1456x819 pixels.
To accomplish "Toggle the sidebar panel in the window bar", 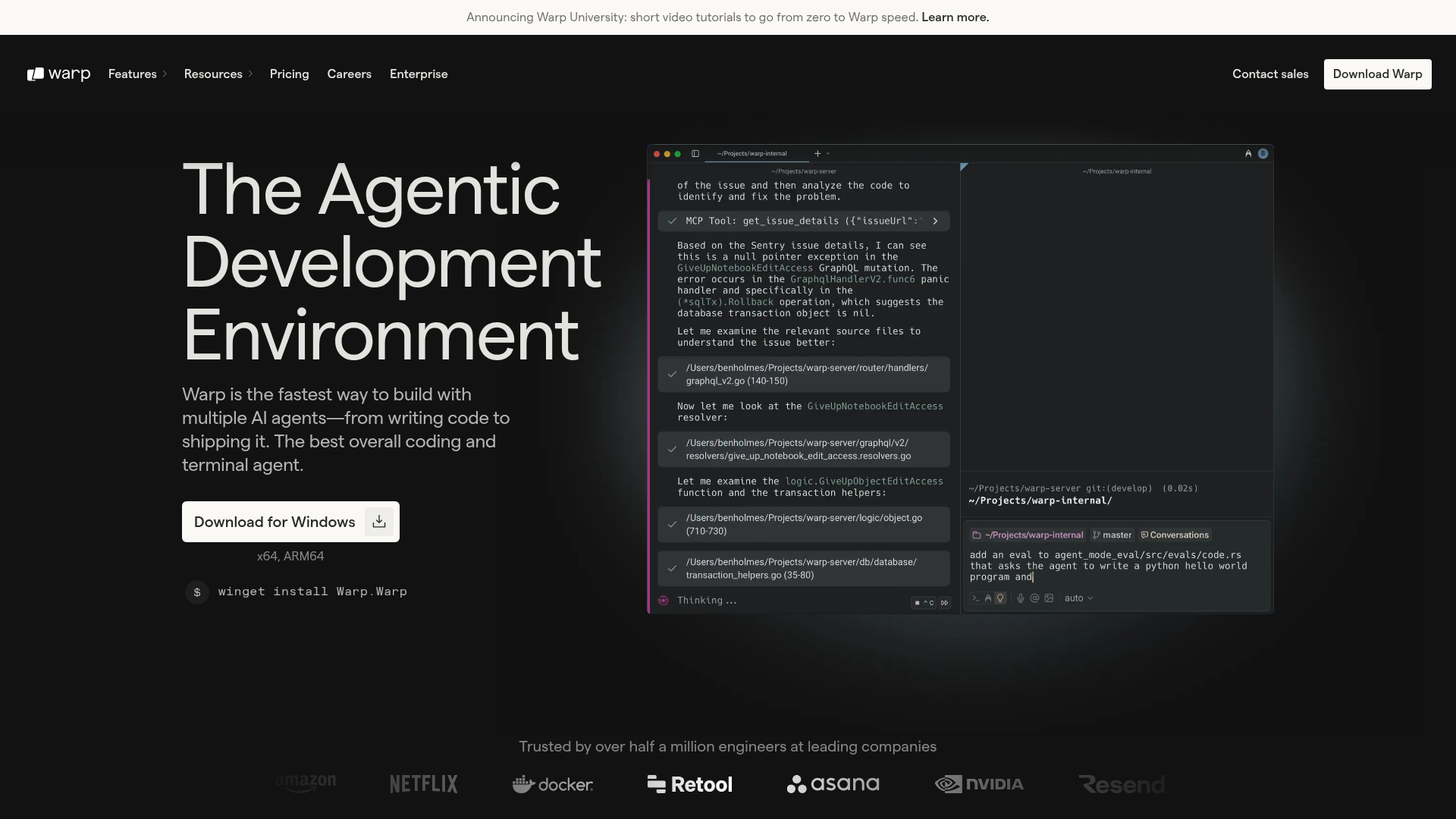I will 695,153.
